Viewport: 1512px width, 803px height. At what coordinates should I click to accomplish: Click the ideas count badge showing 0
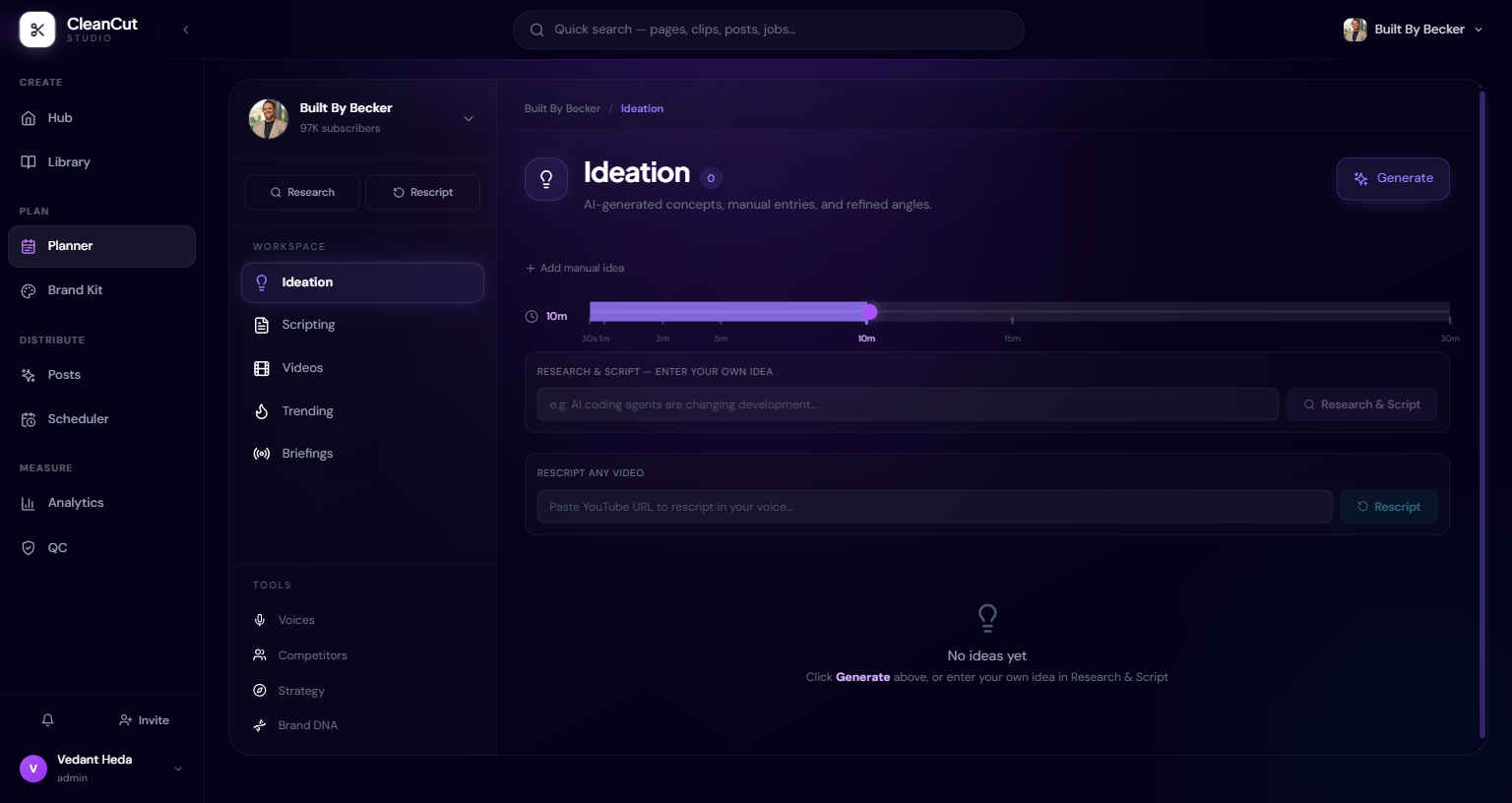pos(711,178)
